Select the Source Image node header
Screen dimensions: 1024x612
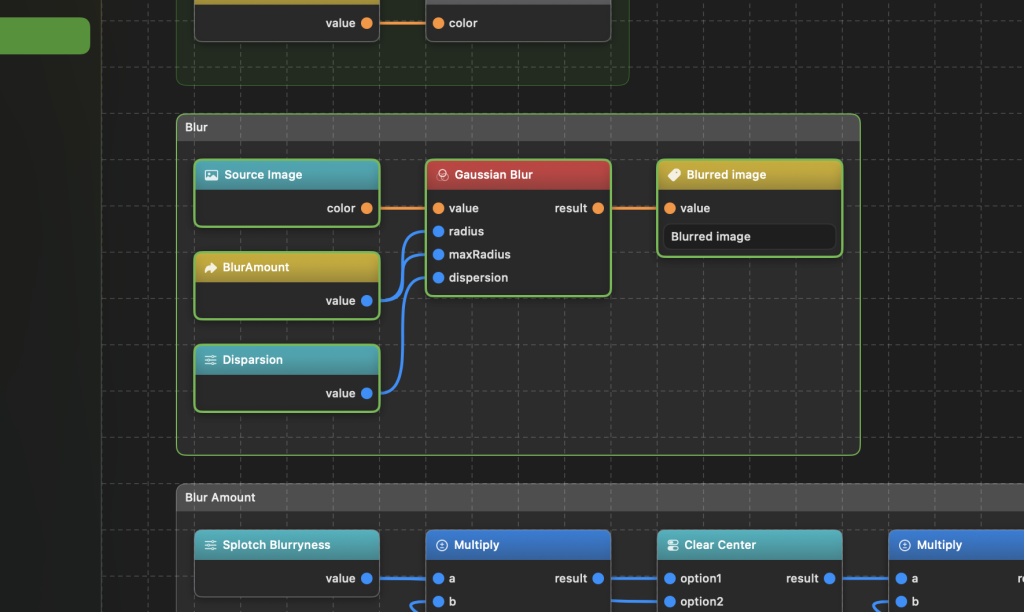coord(287,175)
